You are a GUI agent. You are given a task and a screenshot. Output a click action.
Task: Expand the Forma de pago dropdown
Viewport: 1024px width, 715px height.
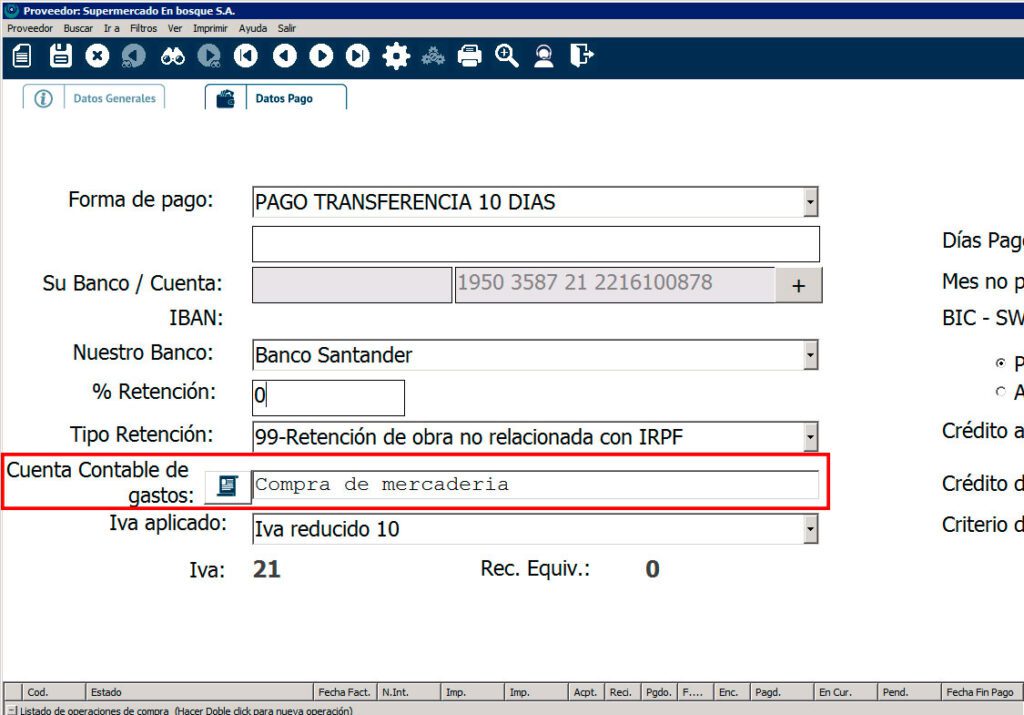point(810,203)
